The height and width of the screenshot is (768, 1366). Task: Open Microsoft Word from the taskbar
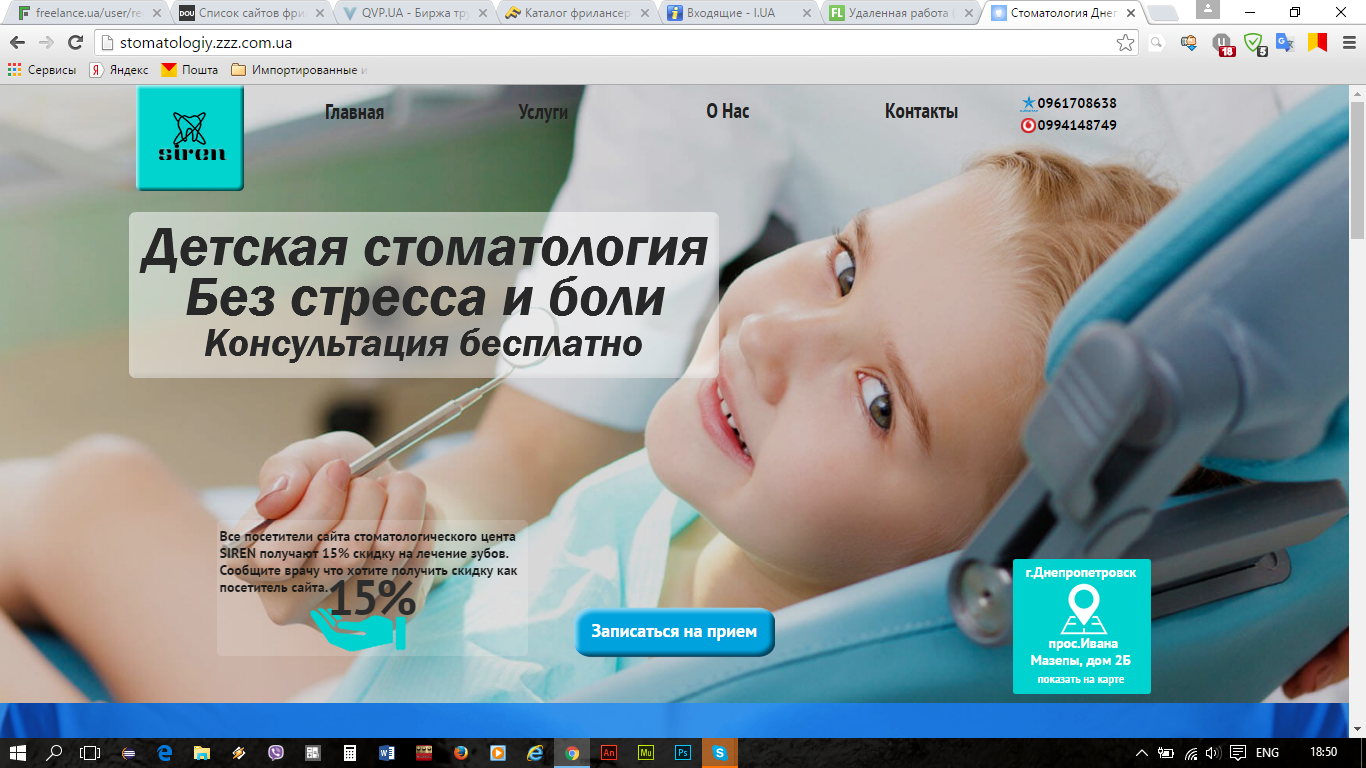click(x=387, y=752)
